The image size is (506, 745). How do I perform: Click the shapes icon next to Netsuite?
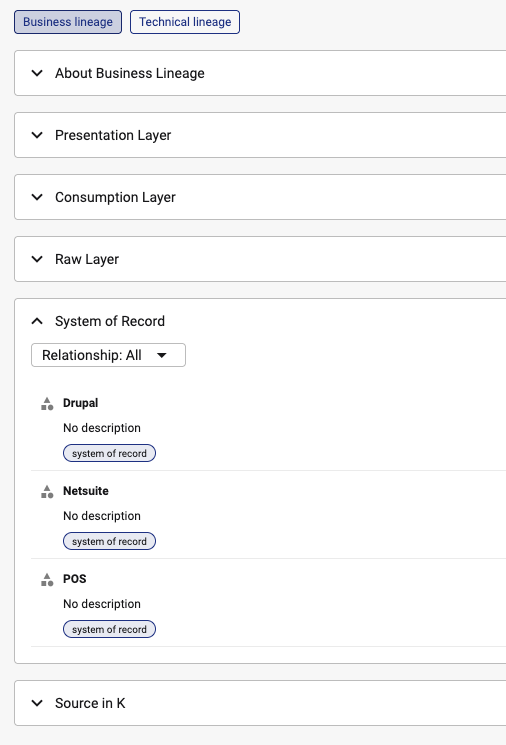click(47, 492)
